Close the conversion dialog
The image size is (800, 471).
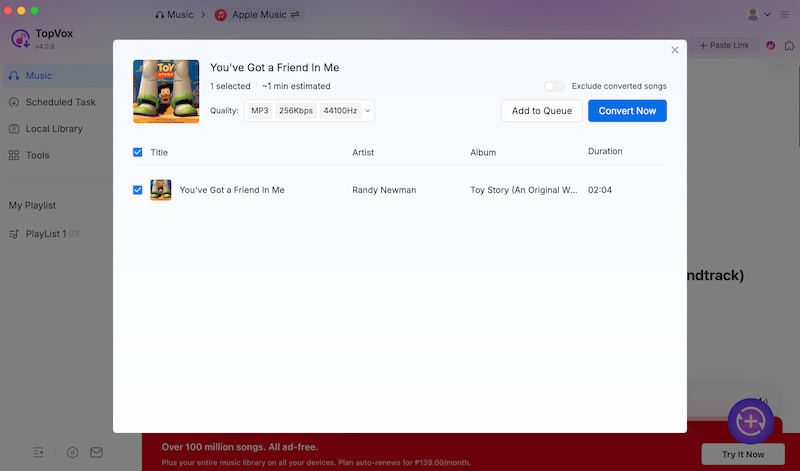[674, 50]
